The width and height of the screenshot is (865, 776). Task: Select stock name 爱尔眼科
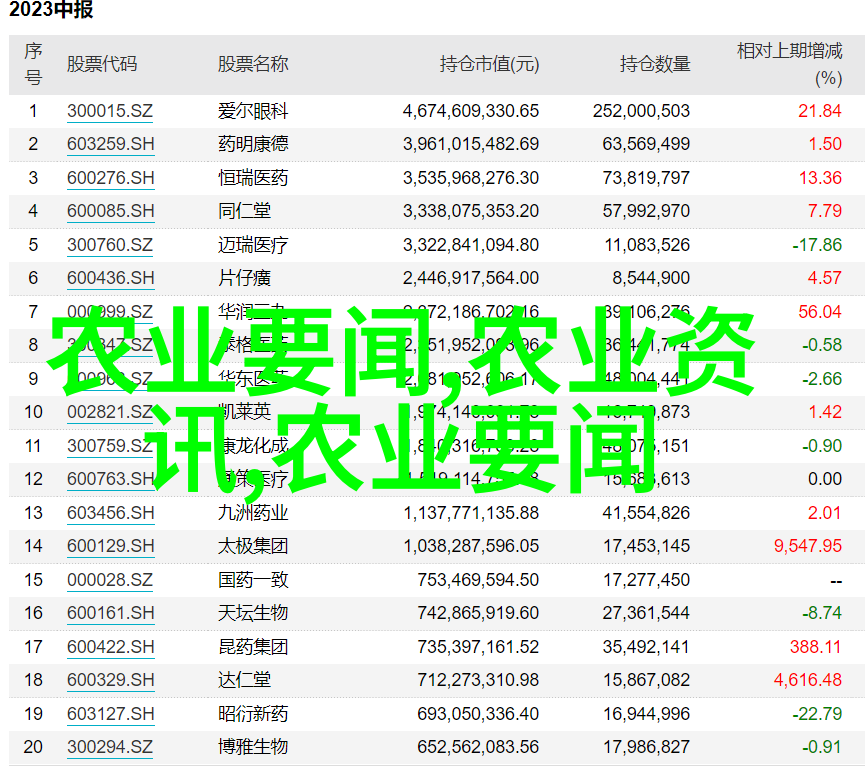pos(253,111)
